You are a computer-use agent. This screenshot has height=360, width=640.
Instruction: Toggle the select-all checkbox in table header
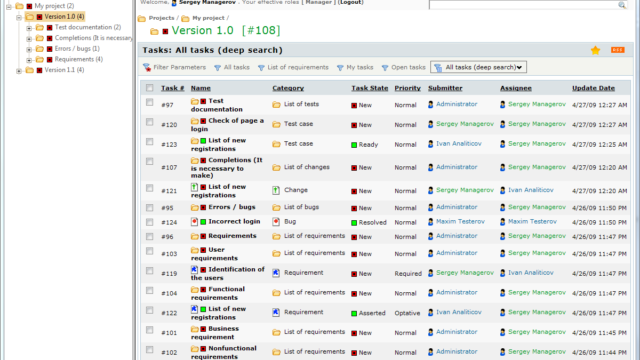point(150,88)
